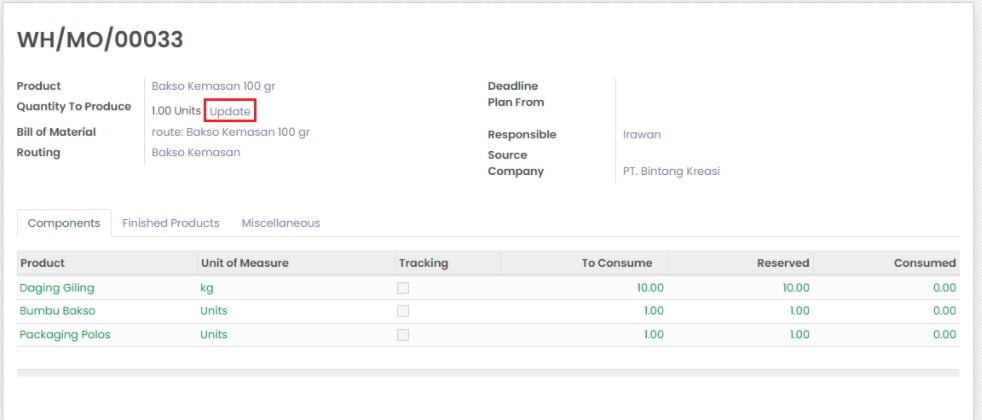Screen dimensions: 982x420
Task: Click the Update quantity link
Action: click(230, 111)
